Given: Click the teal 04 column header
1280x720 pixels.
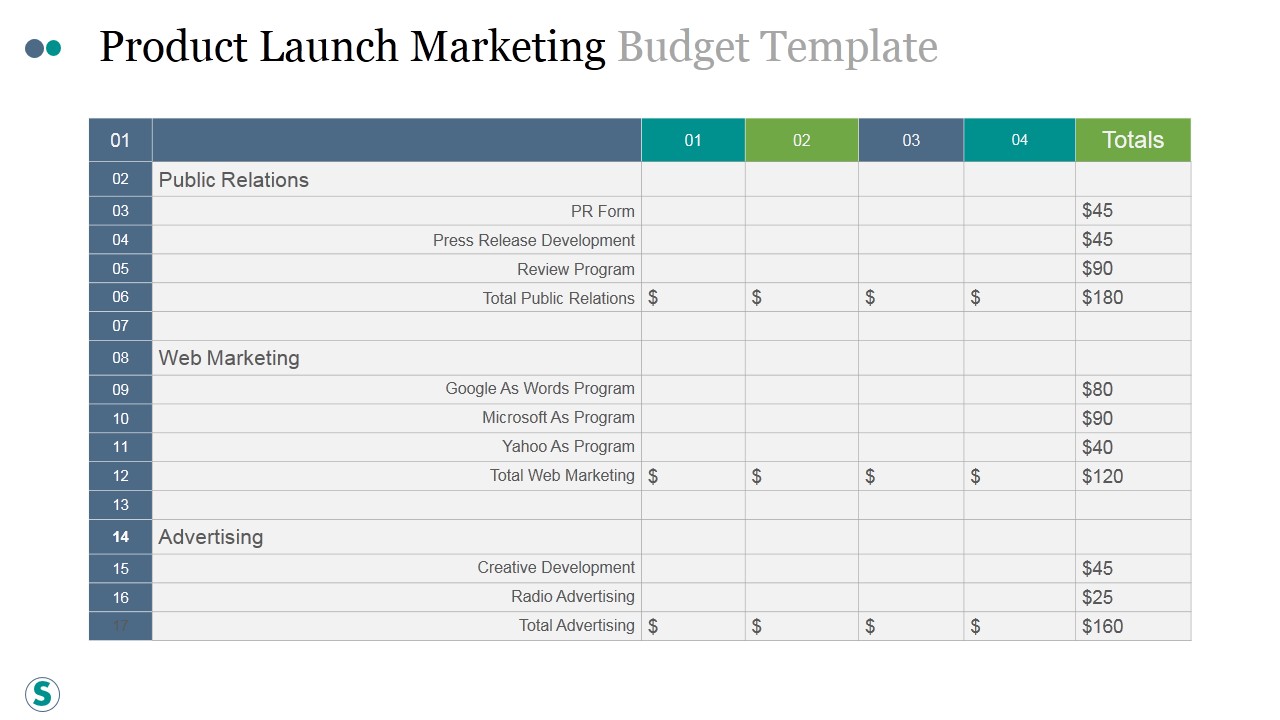Looking at the screenshot, I should pyautogui.click(x=1019, y=140).
